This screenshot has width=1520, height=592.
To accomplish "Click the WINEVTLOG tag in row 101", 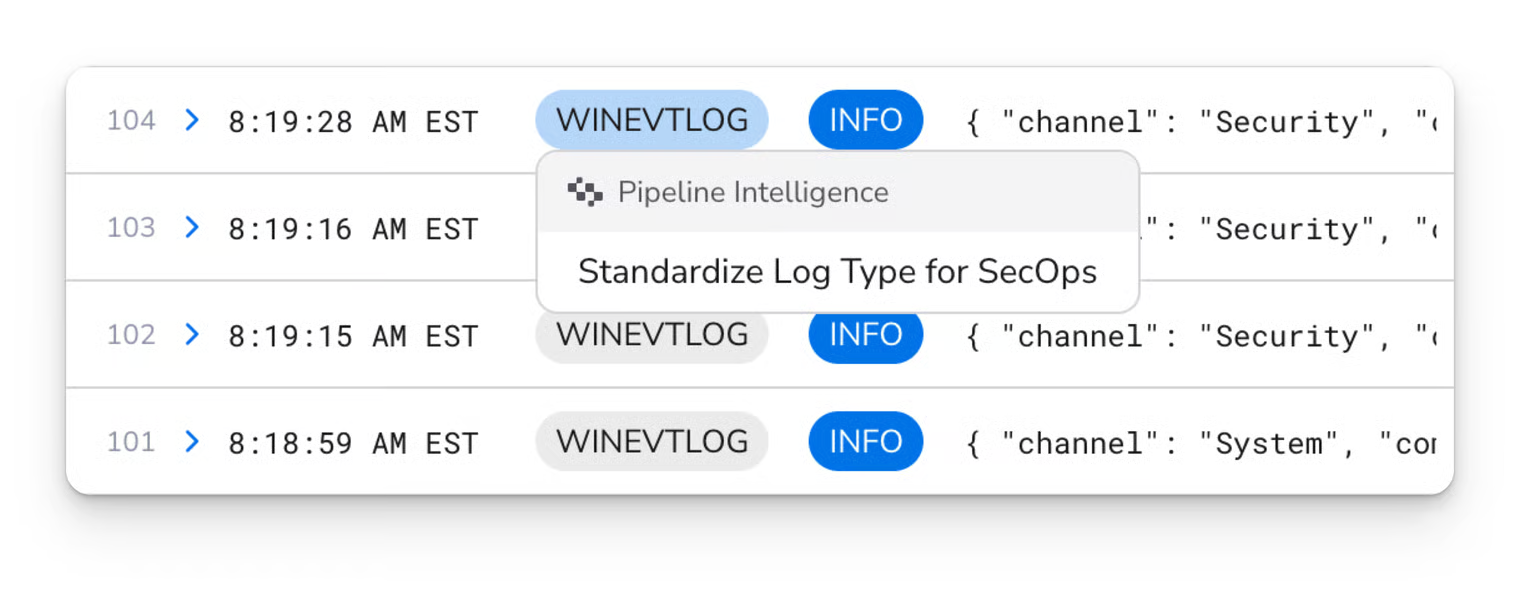I will pyautogui.click(x=652, y=442).
